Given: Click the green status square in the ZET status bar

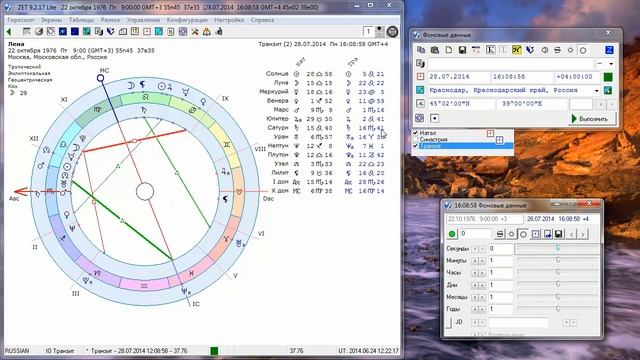Looking at the screenshot, I should tap(214, 351).
